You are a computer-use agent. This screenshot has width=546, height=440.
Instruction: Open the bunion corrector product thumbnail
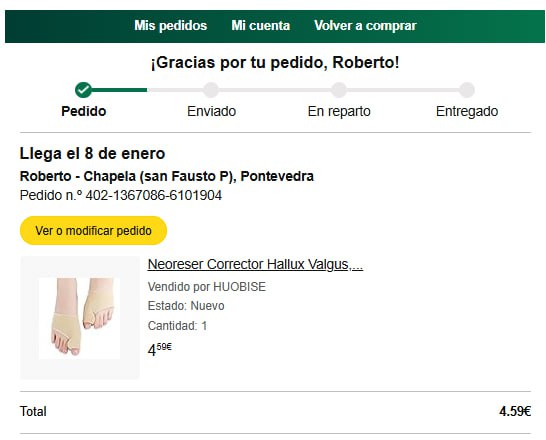point(80,317)
